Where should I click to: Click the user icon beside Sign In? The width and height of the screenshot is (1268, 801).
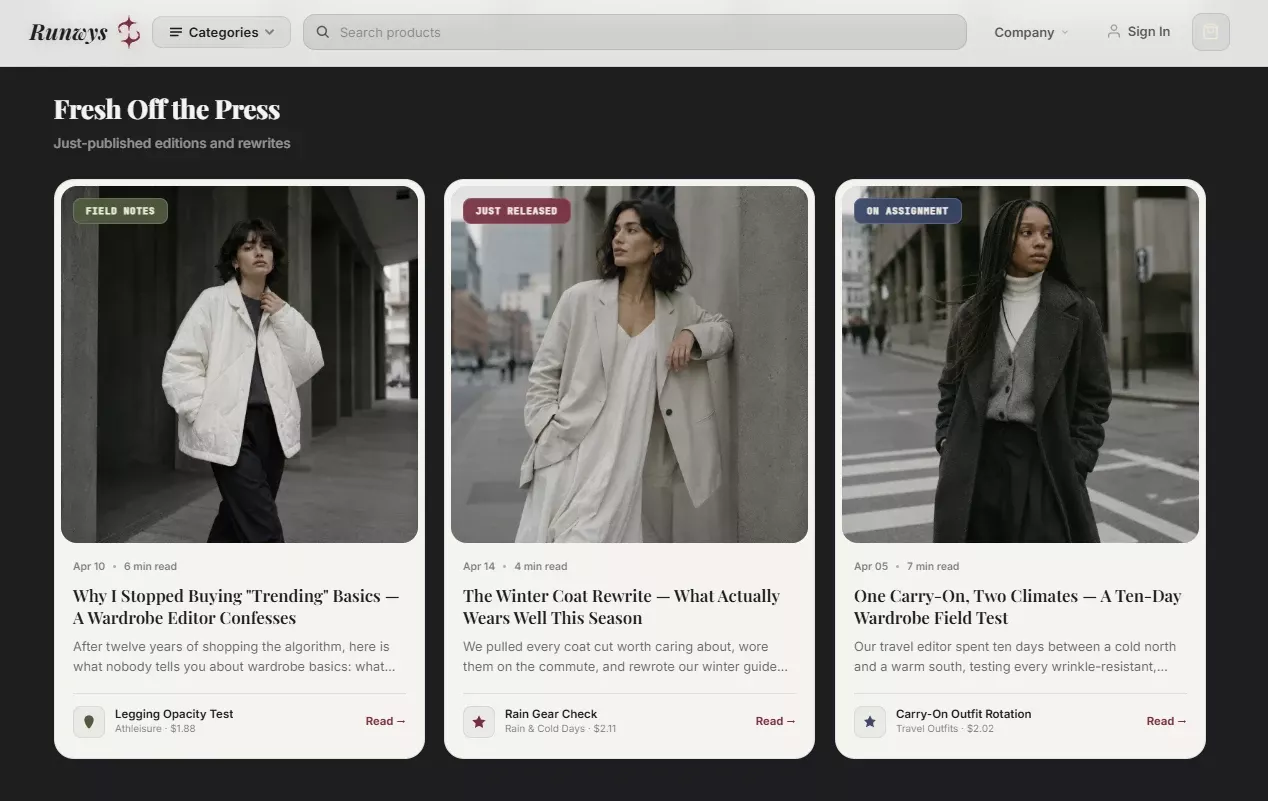[x=1113, y=32]
